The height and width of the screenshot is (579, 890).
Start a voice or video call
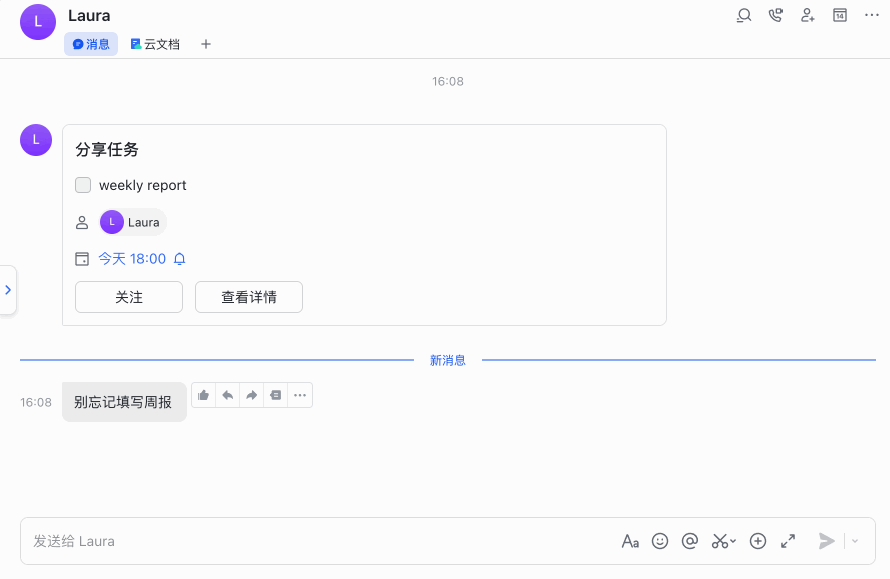775,15
